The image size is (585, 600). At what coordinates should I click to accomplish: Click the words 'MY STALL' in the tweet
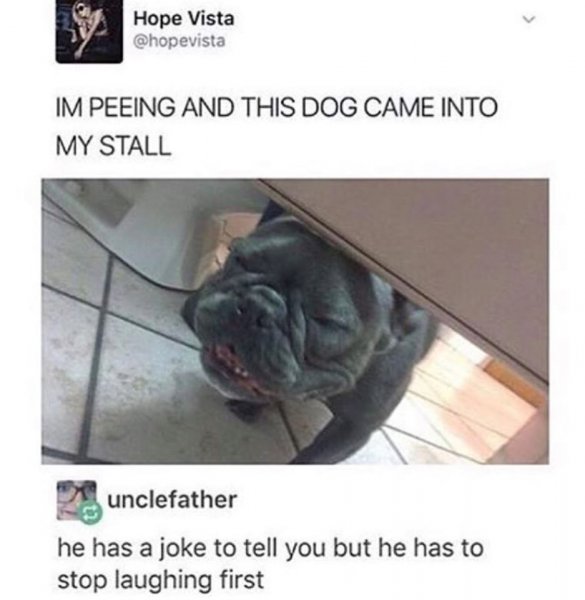(x=114, y=146)
